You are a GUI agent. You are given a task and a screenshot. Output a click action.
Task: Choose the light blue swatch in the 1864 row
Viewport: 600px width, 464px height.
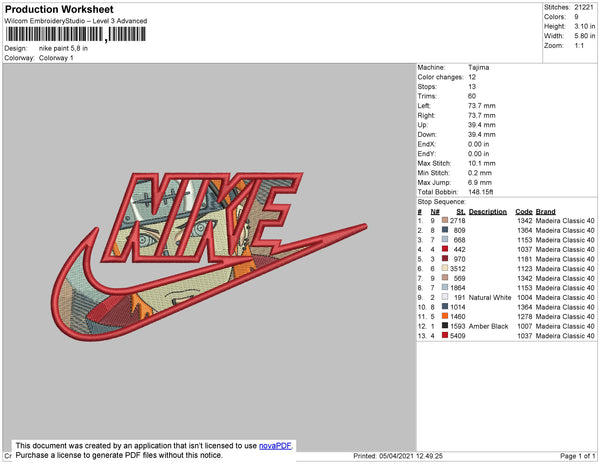coord(445,287)
